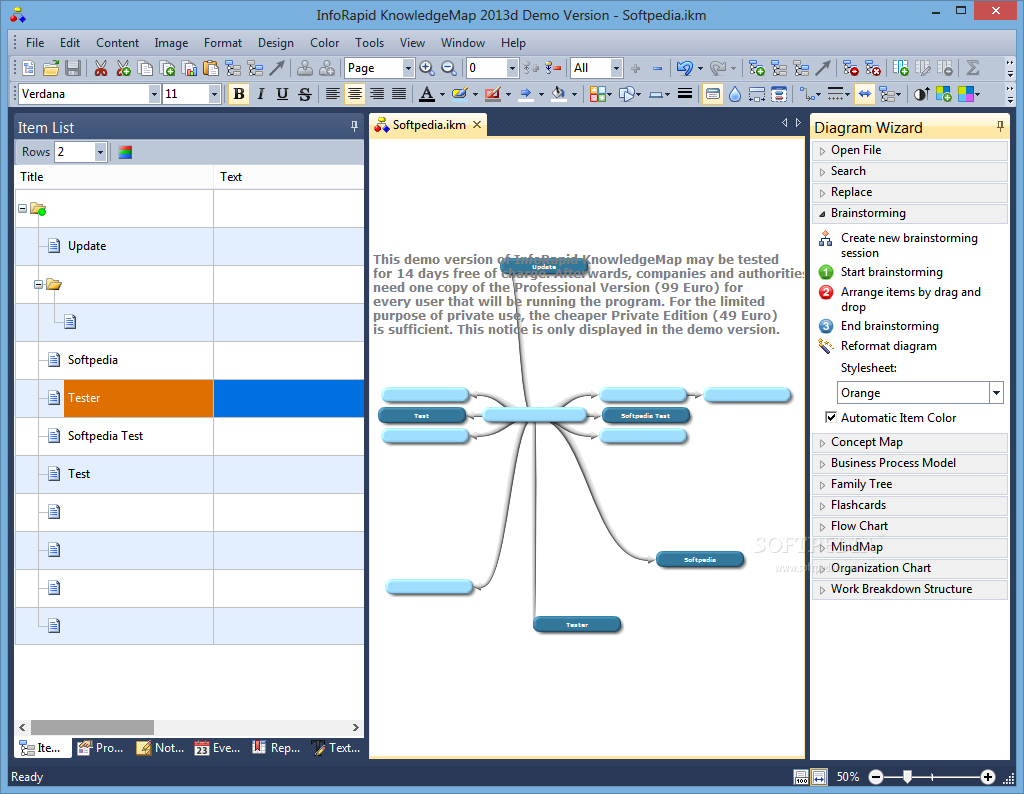Screen dimensions: 1024x794
Task: Click the zoom slider plus button
Action: coord(988,777)
